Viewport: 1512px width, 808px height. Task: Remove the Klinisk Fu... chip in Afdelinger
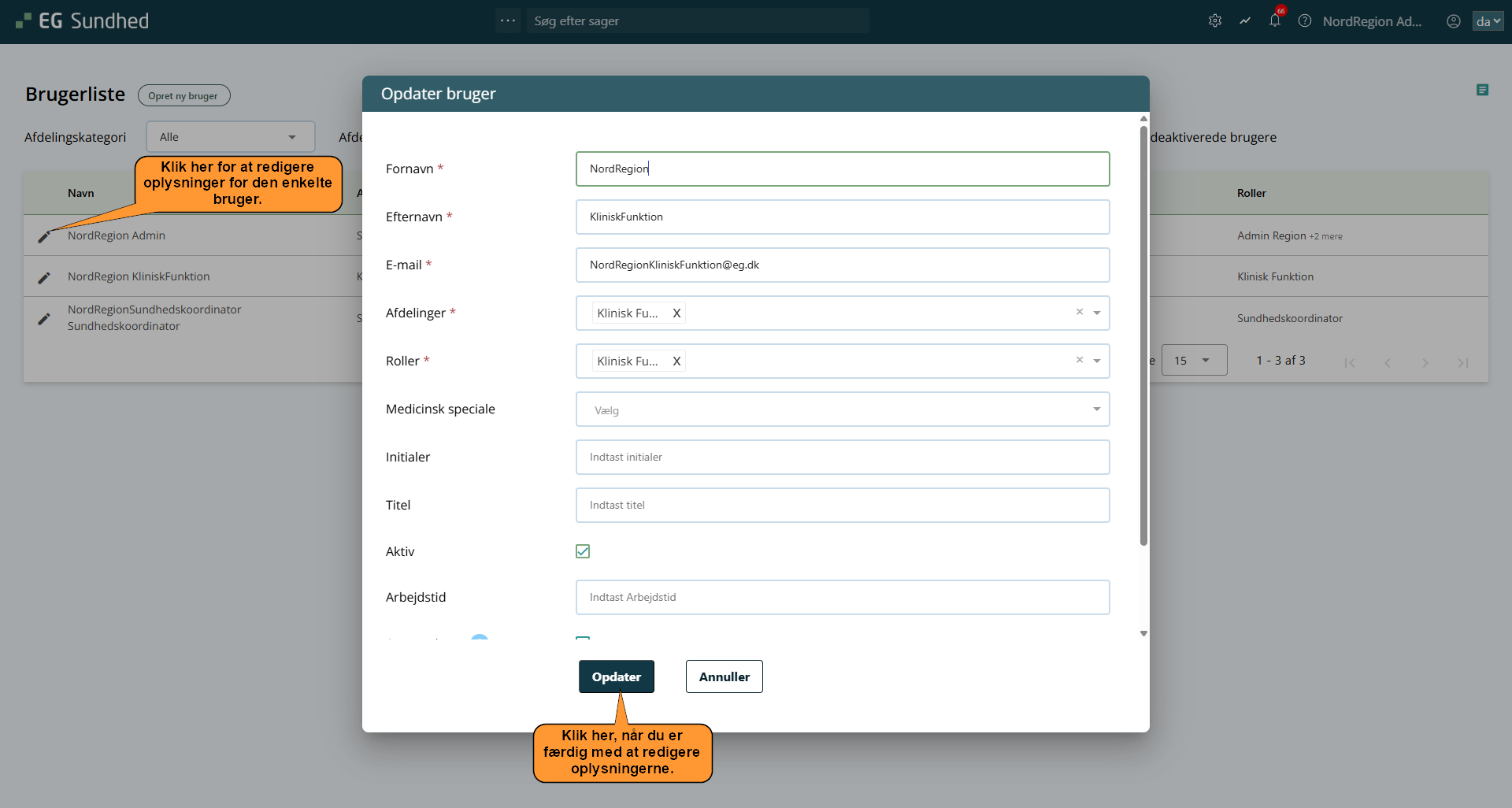676,313
